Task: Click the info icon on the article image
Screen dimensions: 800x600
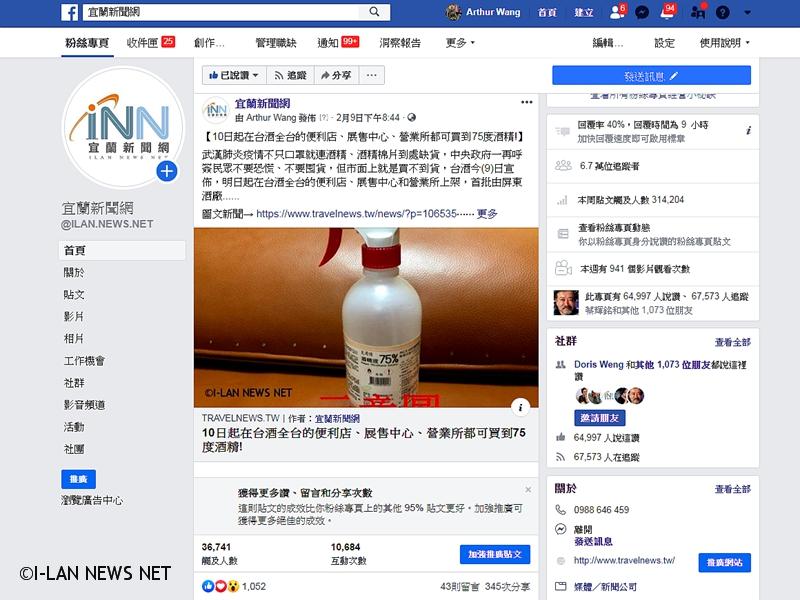Action: [x=520, y=406]
